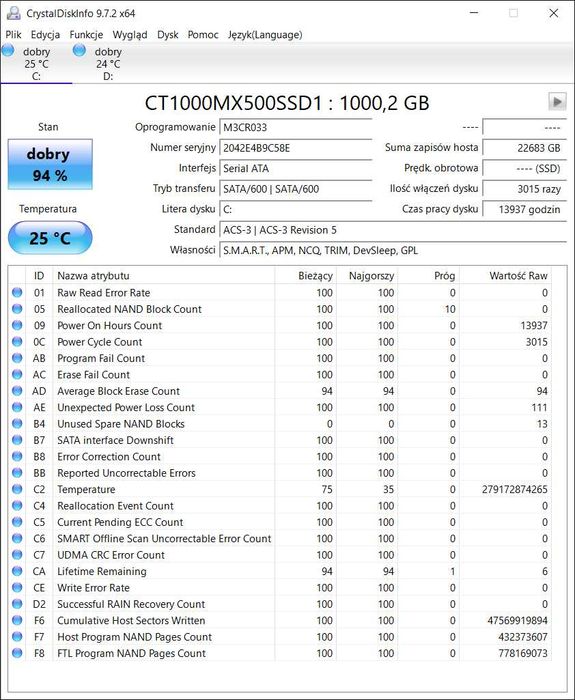Click the power on hours 13937 godzin

[x=525, y=209]
